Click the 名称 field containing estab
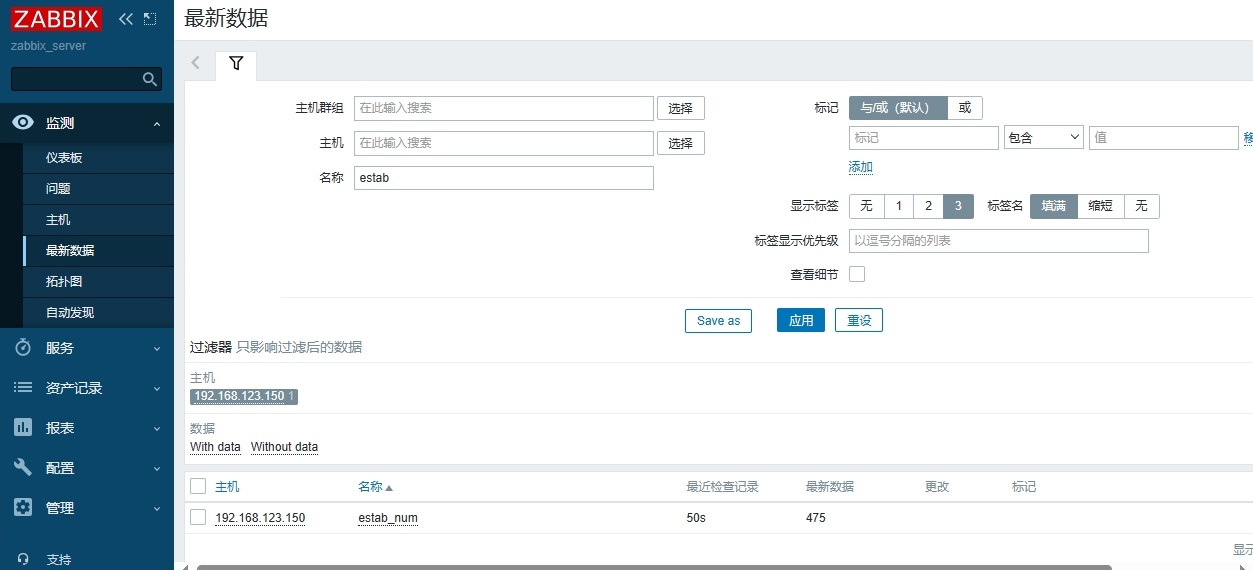 (x=503, y=178)
